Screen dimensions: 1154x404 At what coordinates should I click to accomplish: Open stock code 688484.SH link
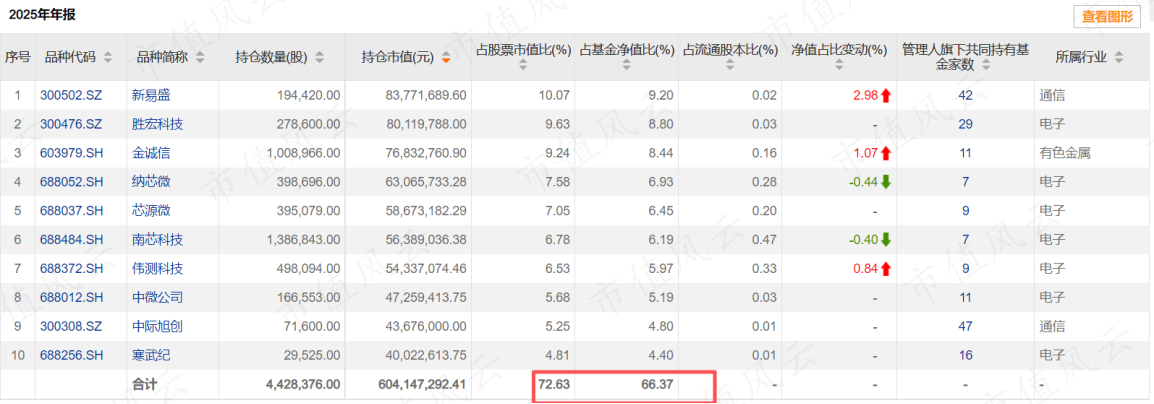coord(69,240)
